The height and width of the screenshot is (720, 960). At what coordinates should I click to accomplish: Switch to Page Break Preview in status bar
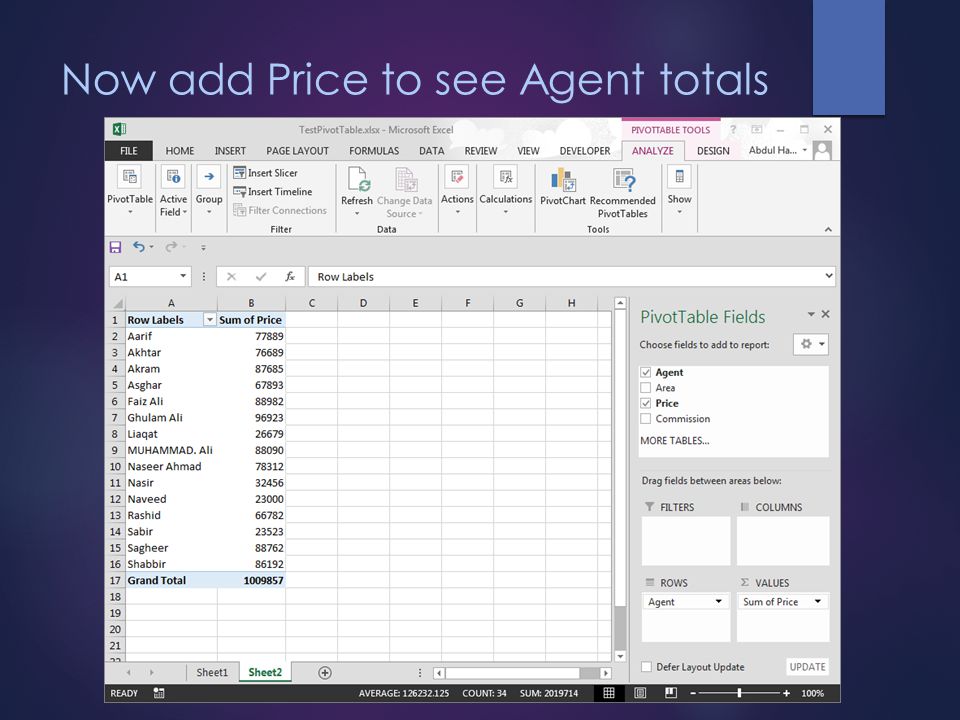pyautogui.click(x=671, y=693)
